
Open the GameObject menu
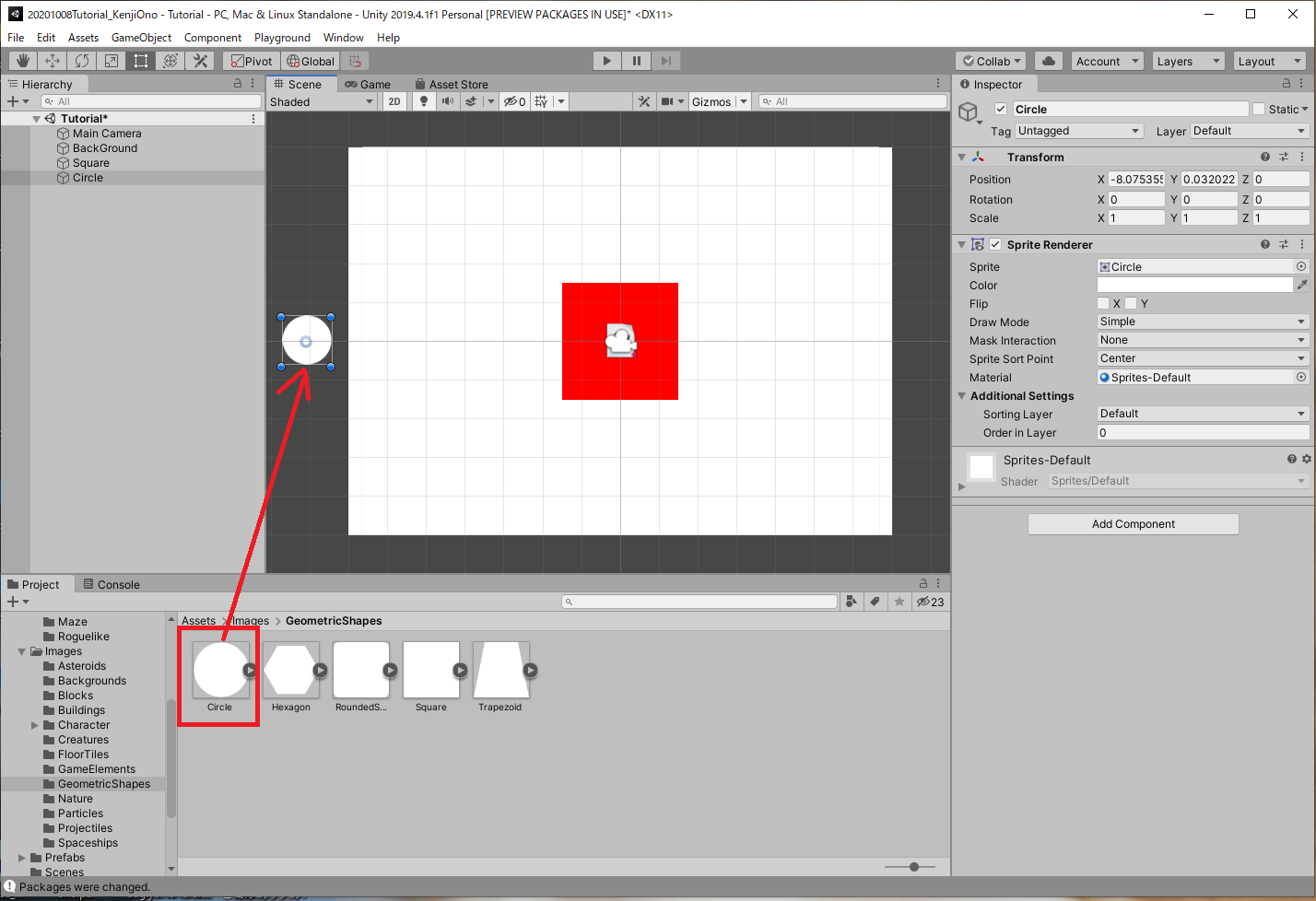point(141,37)
